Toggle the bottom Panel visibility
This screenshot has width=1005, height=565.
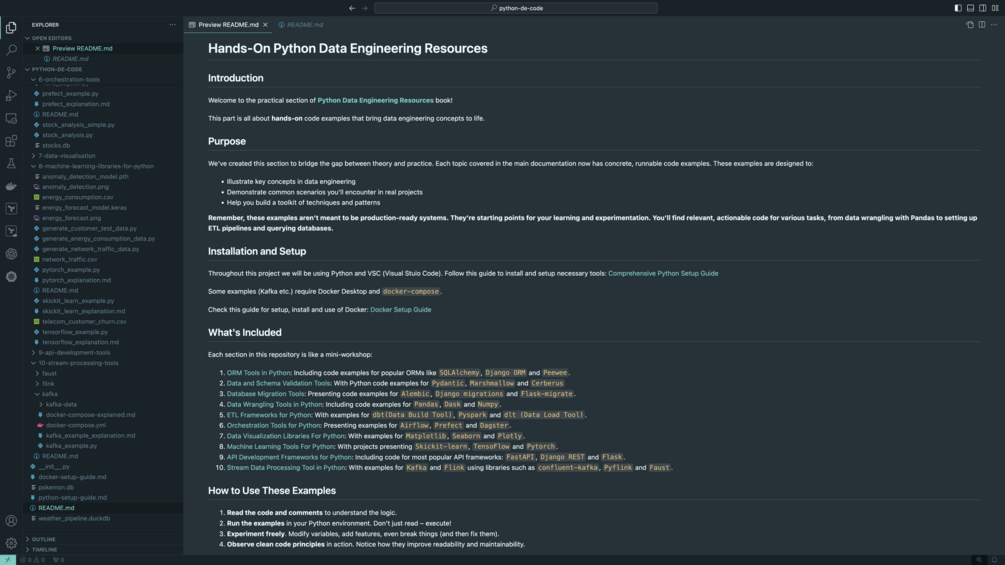970,8
